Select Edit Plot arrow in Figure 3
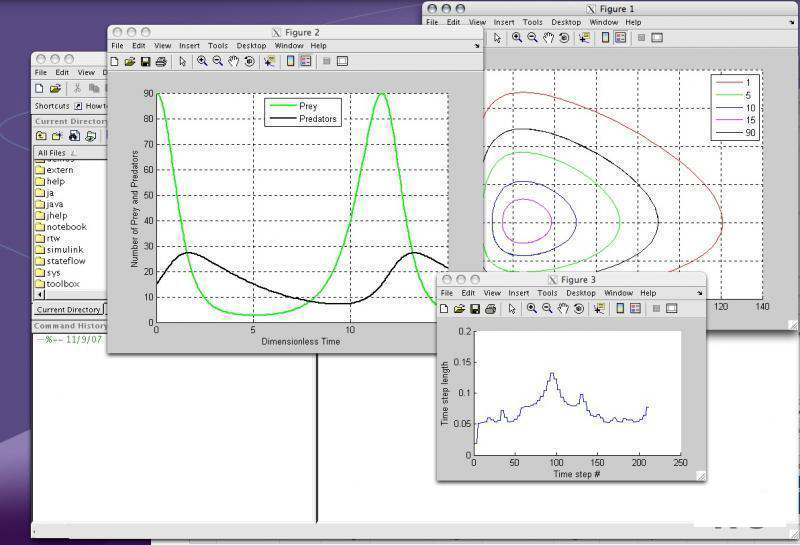Screen dimensions: 800x545 [x=512, y=309]
